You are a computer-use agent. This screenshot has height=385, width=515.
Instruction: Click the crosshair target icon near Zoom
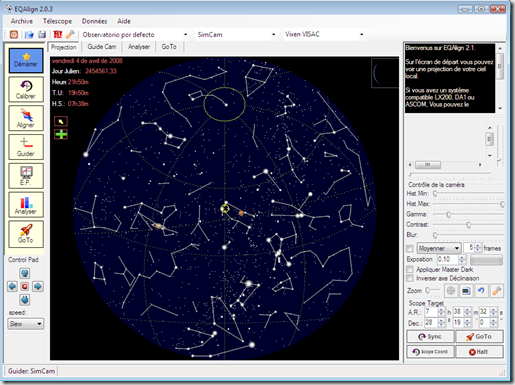[451, 291]
